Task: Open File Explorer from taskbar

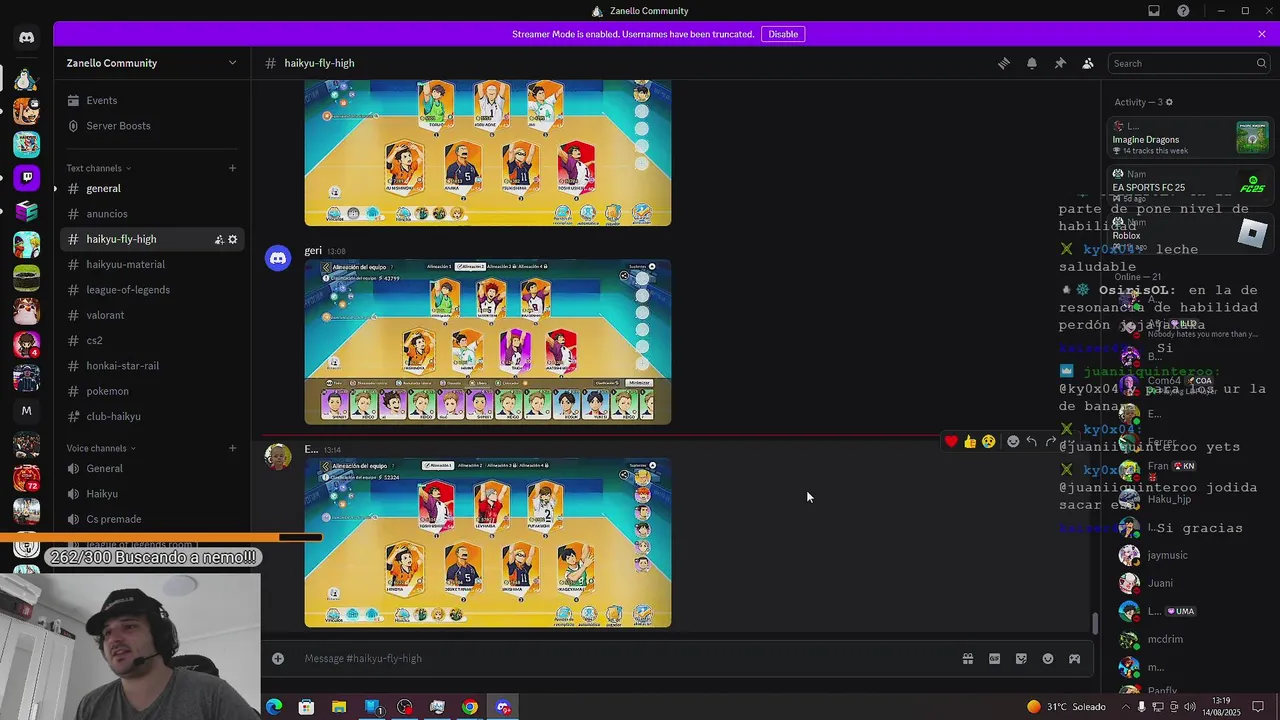Action: (339, 707)
